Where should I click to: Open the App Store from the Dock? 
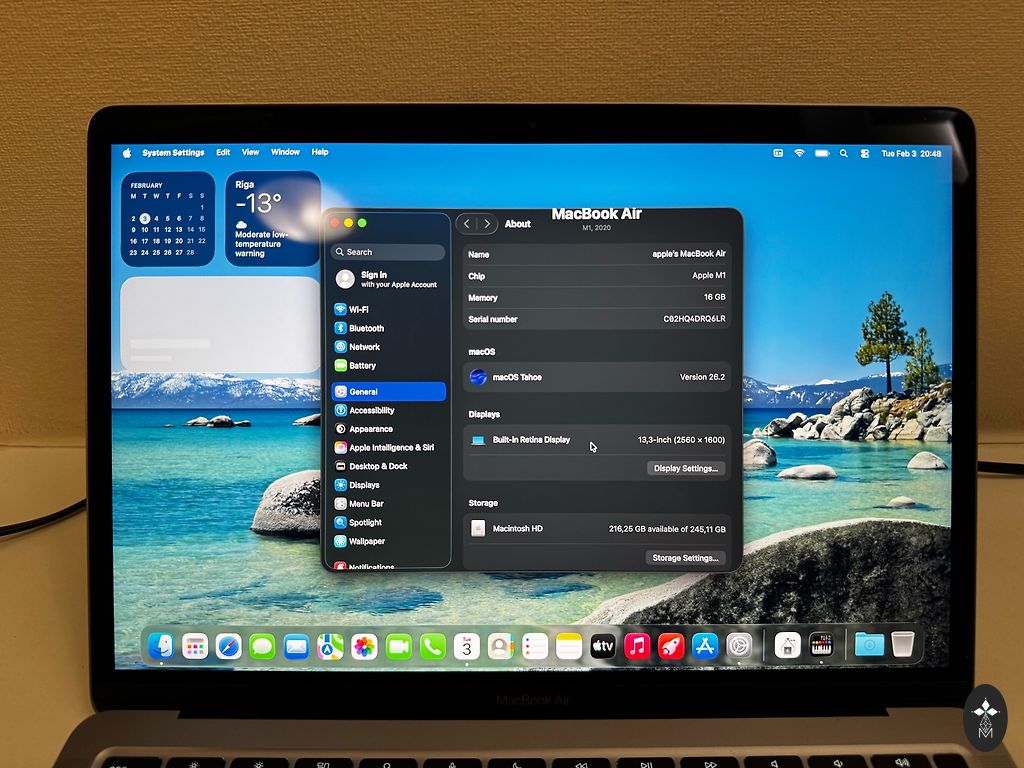pyautogui.click(x=705, y=646)
